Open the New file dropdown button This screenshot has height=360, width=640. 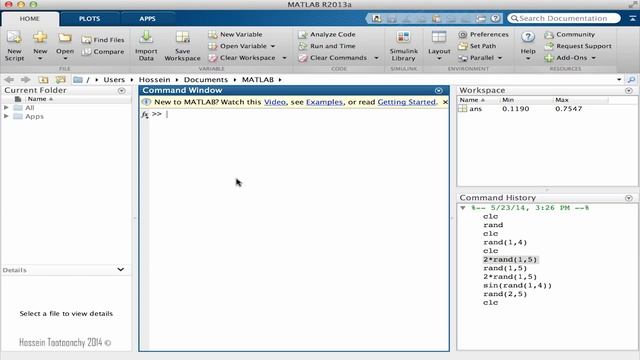click(x=40, y=46)
